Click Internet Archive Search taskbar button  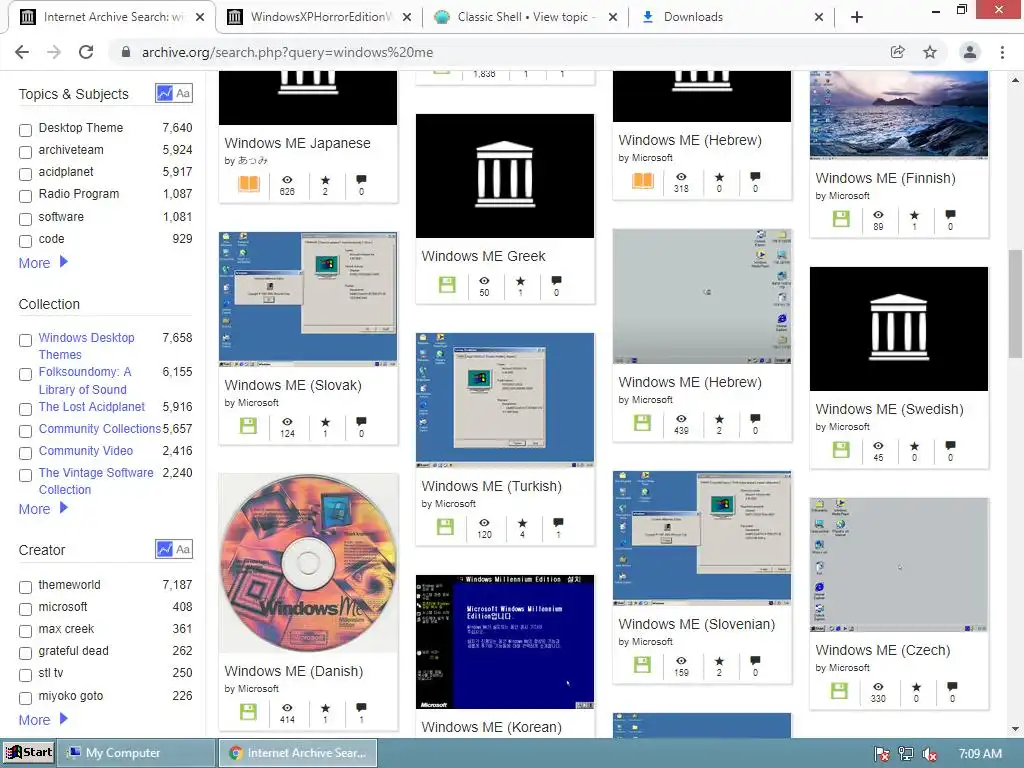coord(298,753)
